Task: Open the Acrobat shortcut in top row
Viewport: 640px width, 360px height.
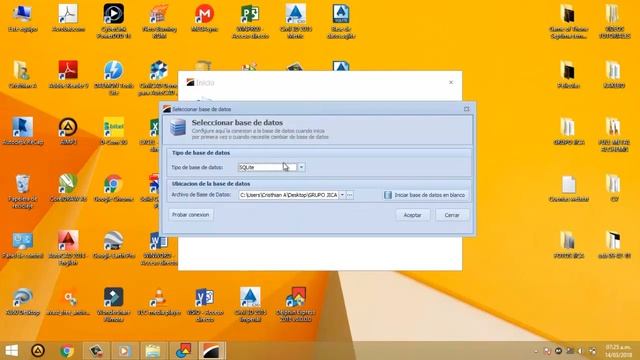Action: (x=68, y=18)
